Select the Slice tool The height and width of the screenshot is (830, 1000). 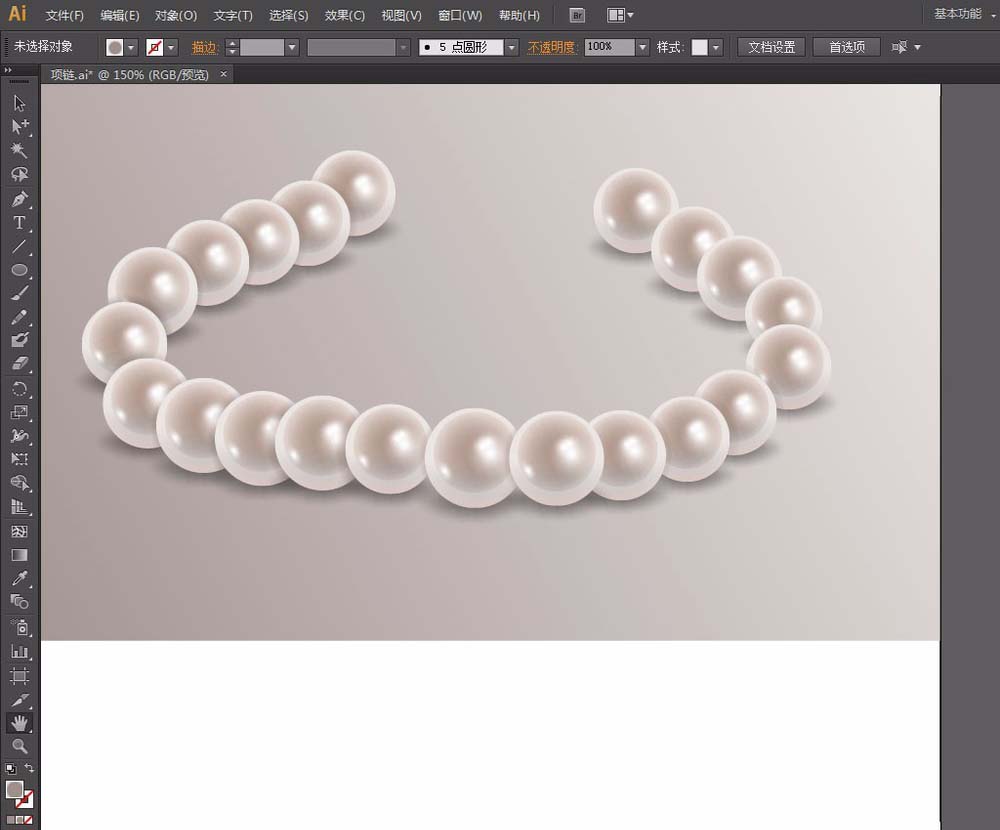pyautogui.click(x=19, y=700)
